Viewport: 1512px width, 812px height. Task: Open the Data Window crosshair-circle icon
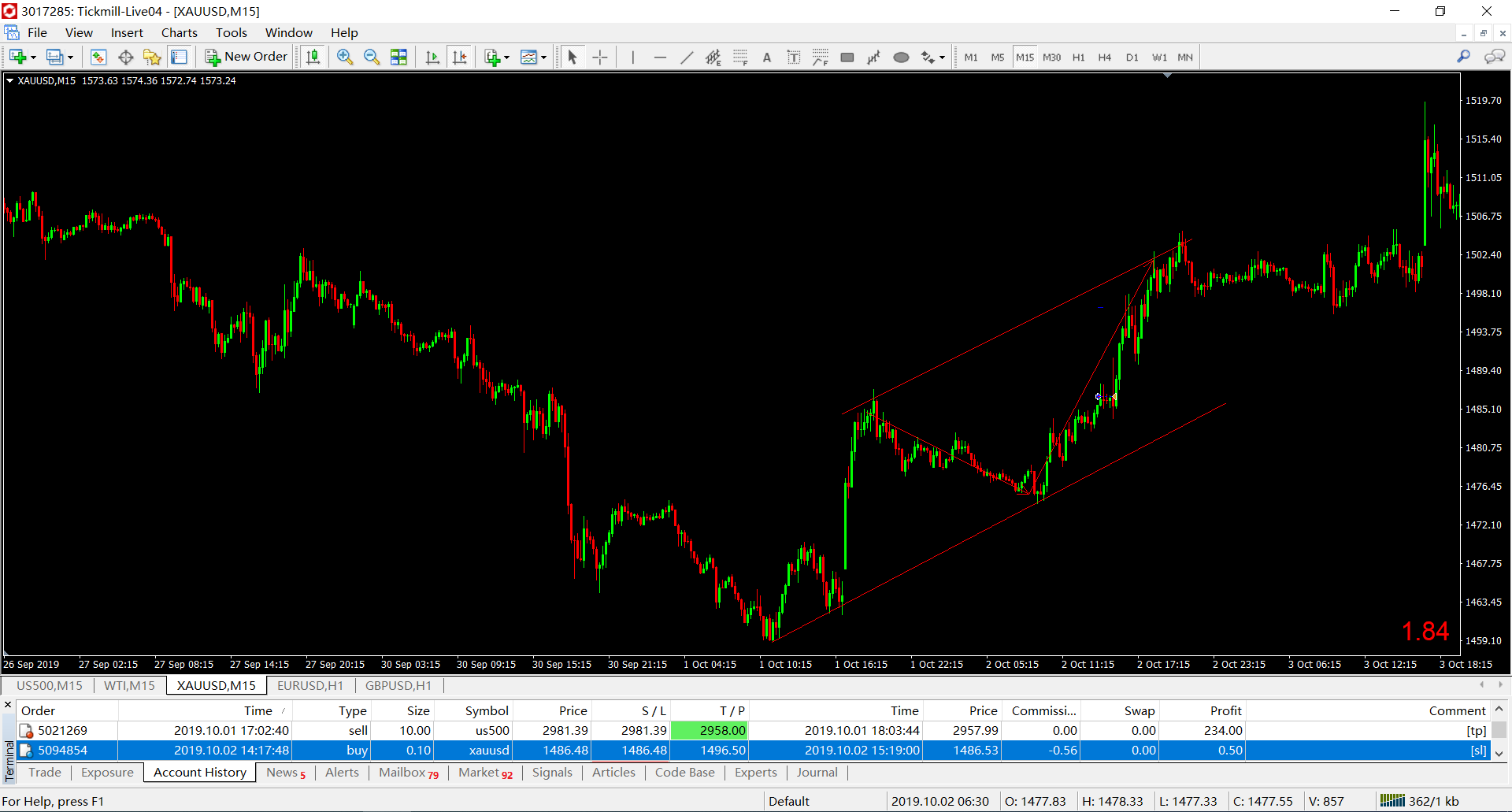(x=125, y=57)
